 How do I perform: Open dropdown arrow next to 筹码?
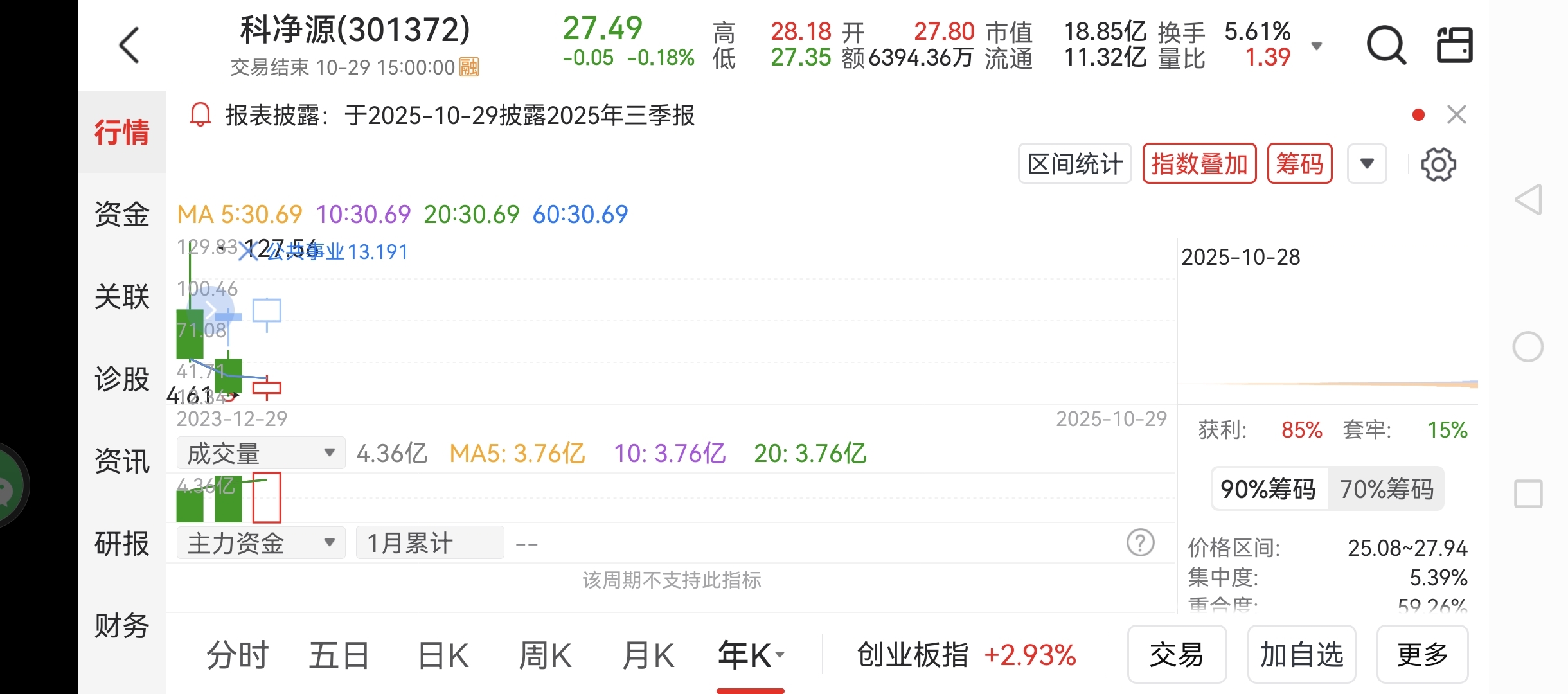(1367, 164)
